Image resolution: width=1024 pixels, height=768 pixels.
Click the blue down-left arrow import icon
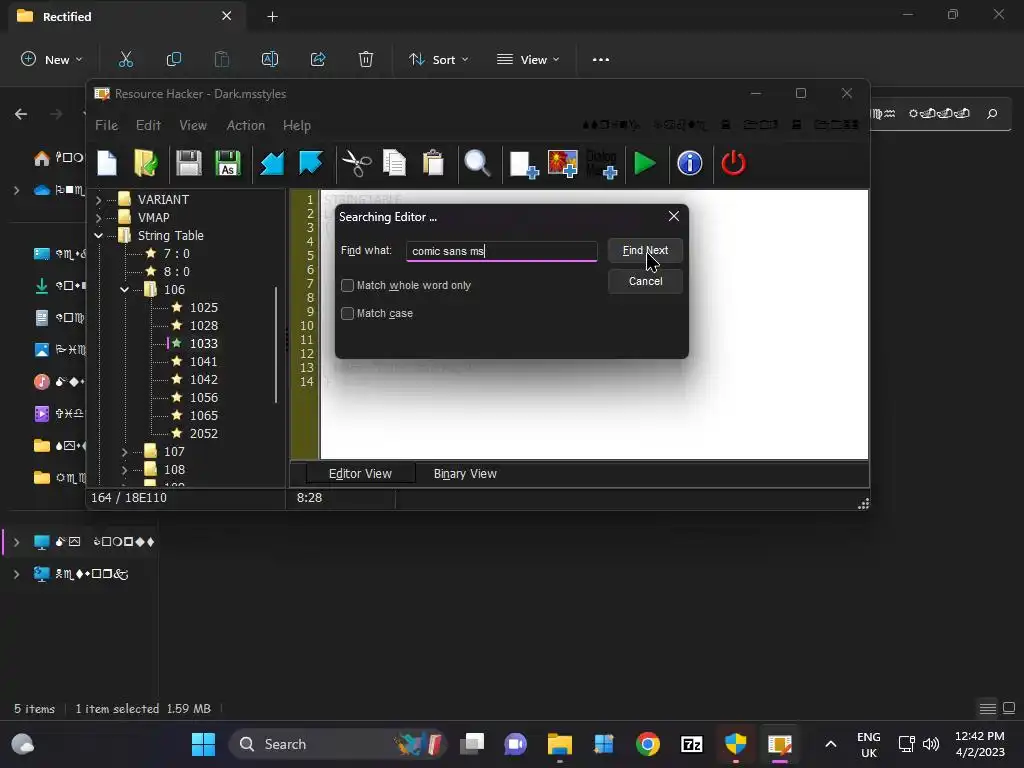coord(272,163)
